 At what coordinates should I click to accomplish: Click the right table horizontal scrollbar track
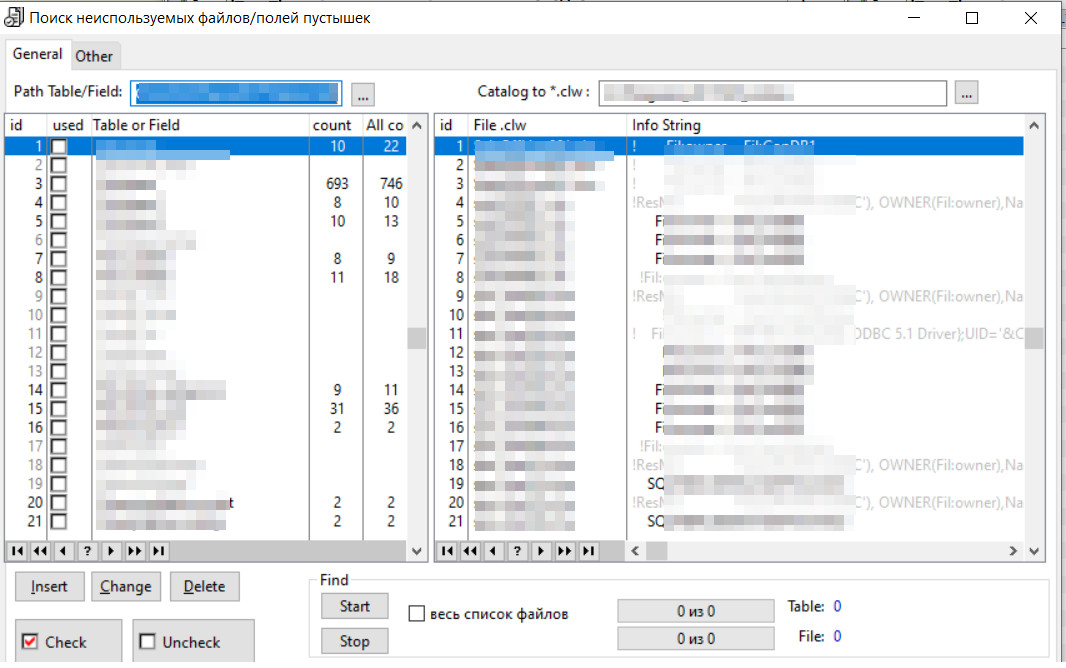tap(830, 551)
